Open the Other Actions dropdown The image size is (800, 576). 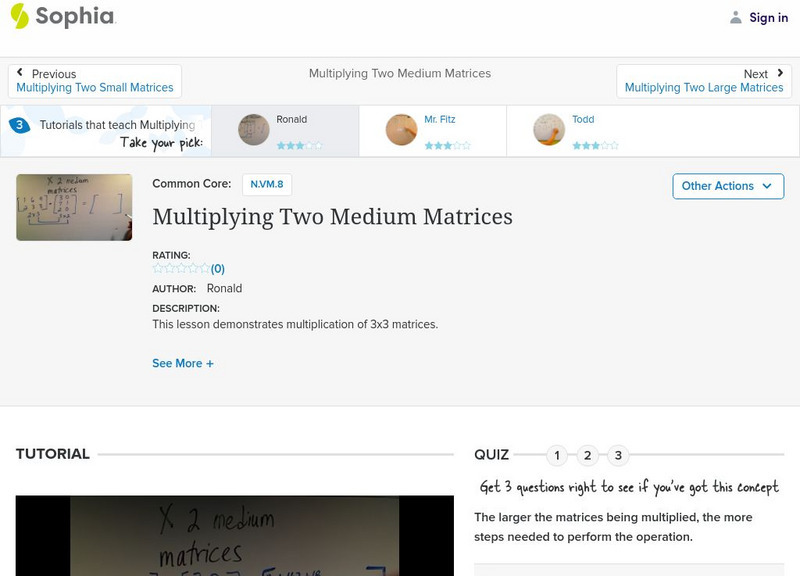pos(727,186)
